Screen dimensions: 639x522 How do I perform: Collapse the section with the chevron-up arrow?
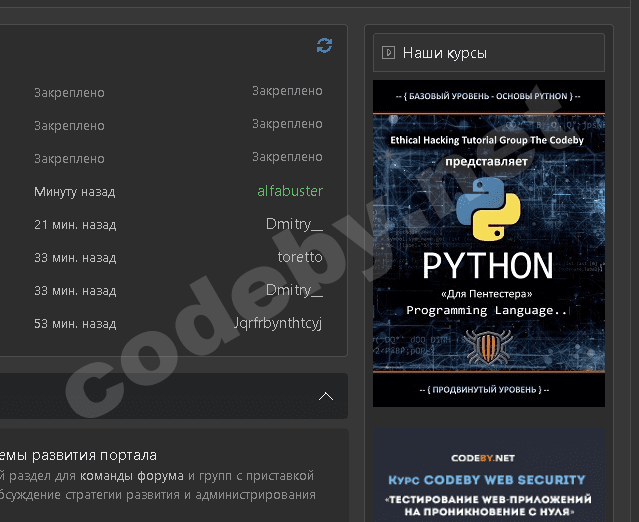tap(326, 396)
